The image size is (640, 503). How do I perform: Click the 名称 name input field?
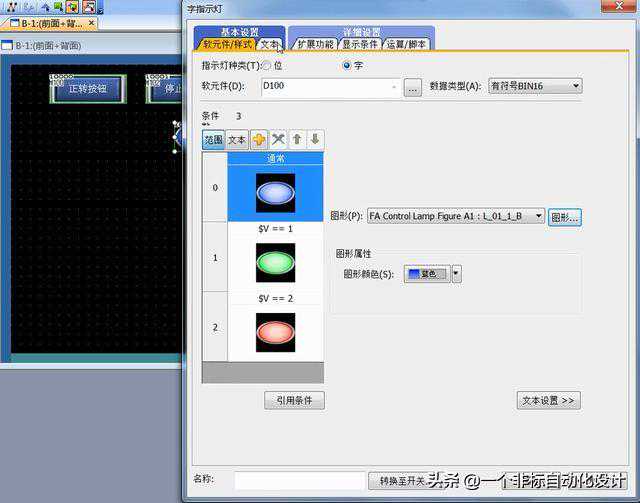(300, 481)
